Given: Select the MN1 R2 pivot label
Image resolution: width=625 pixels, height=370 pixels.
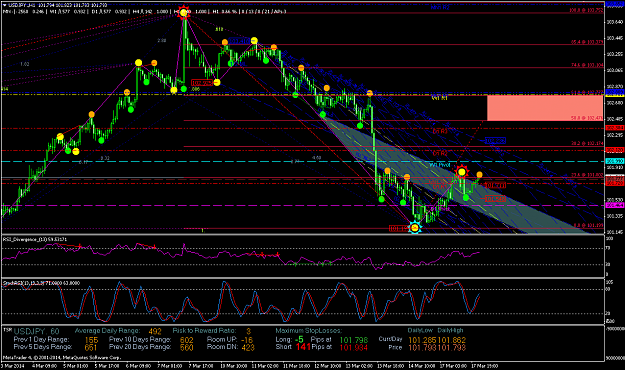Looking at the screenshot, I should point(440,7).
